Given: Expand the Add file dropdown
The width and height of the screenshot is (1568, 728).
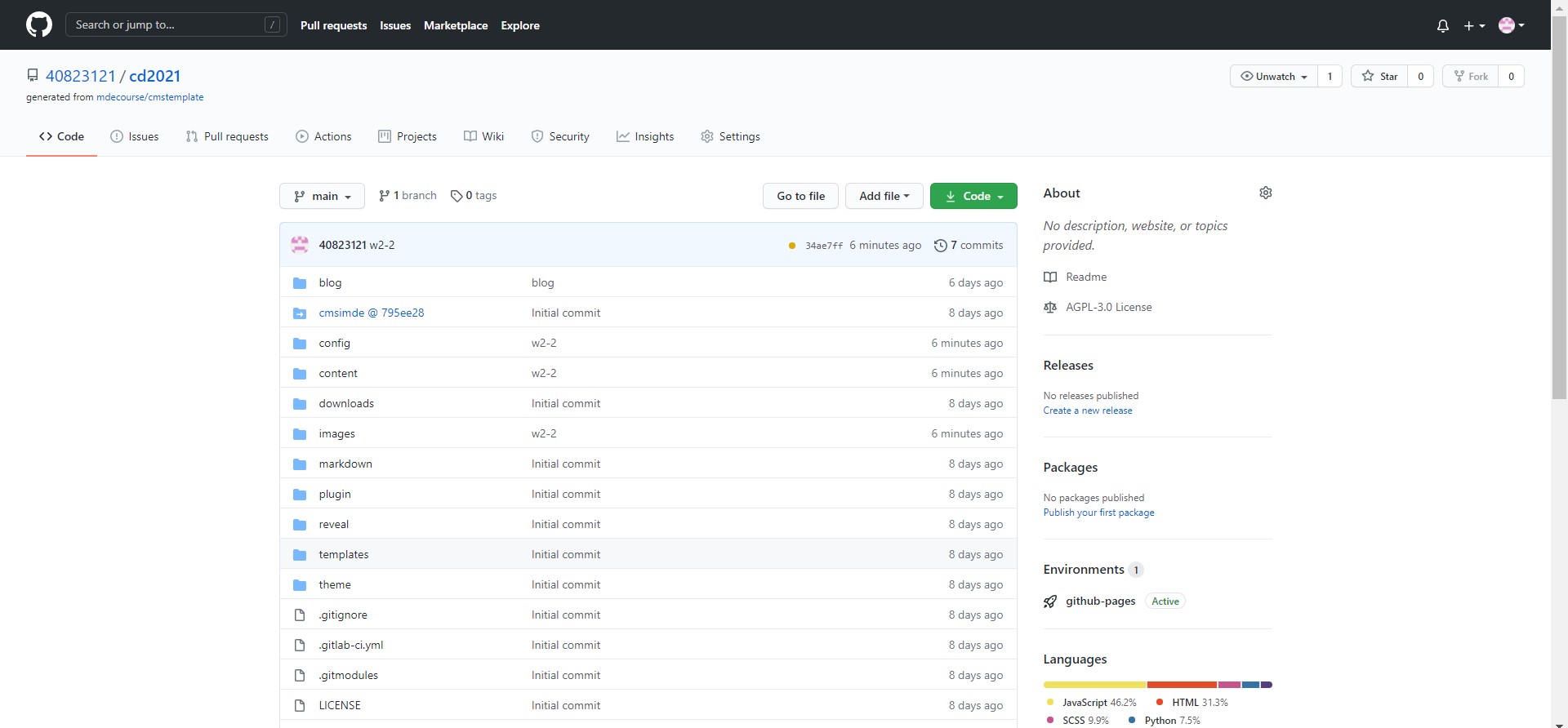Looking at the screenshot, I should pyautogui.click(x=884, y=196).
